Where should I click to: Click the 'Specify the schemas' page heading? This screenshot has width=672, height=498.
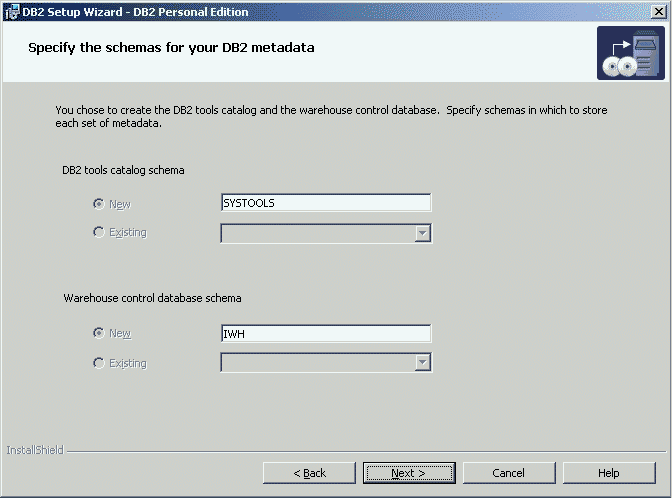(172, 47)
